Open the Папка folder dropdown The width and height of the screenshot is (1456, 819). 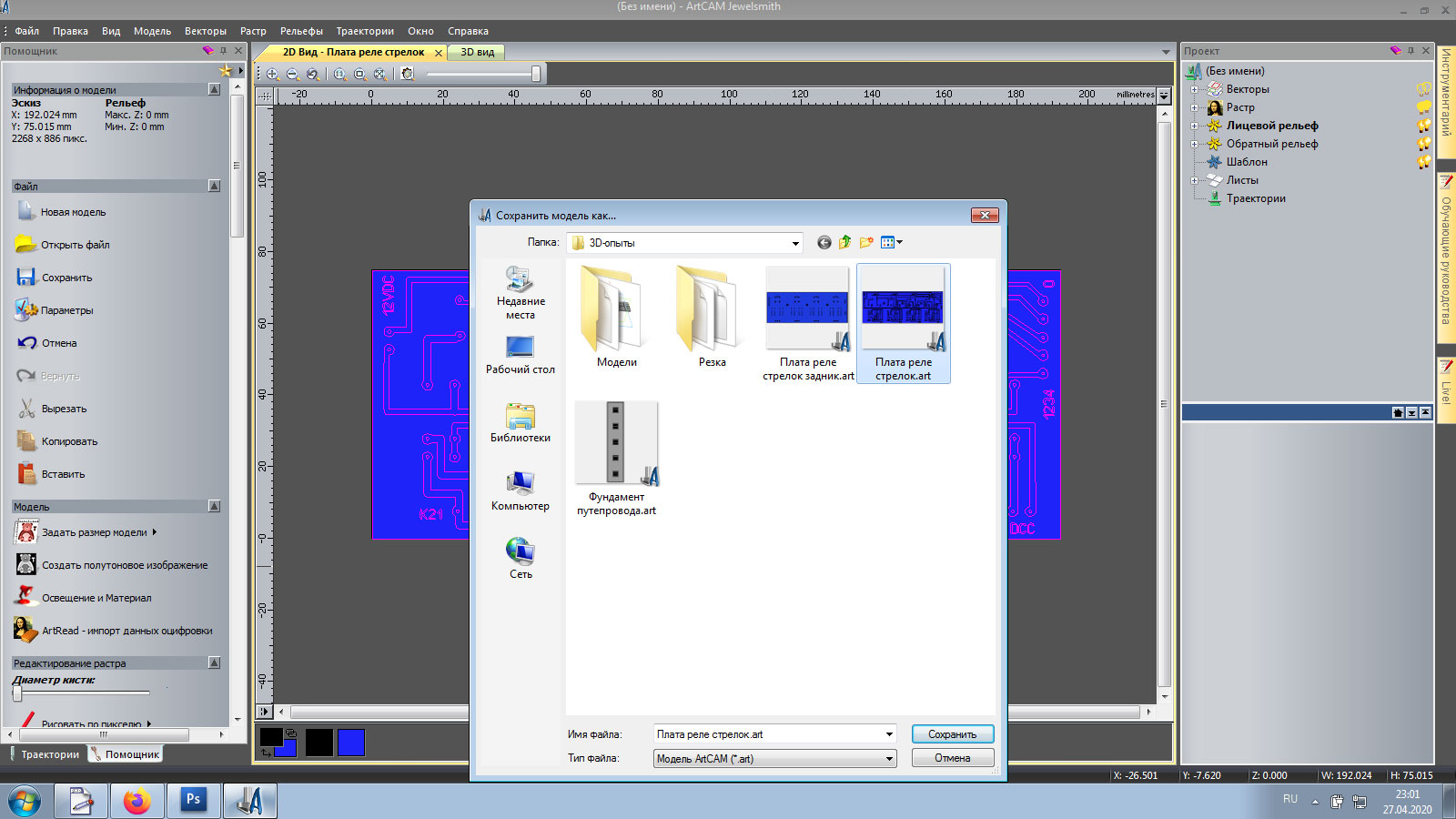pos(795,243)
